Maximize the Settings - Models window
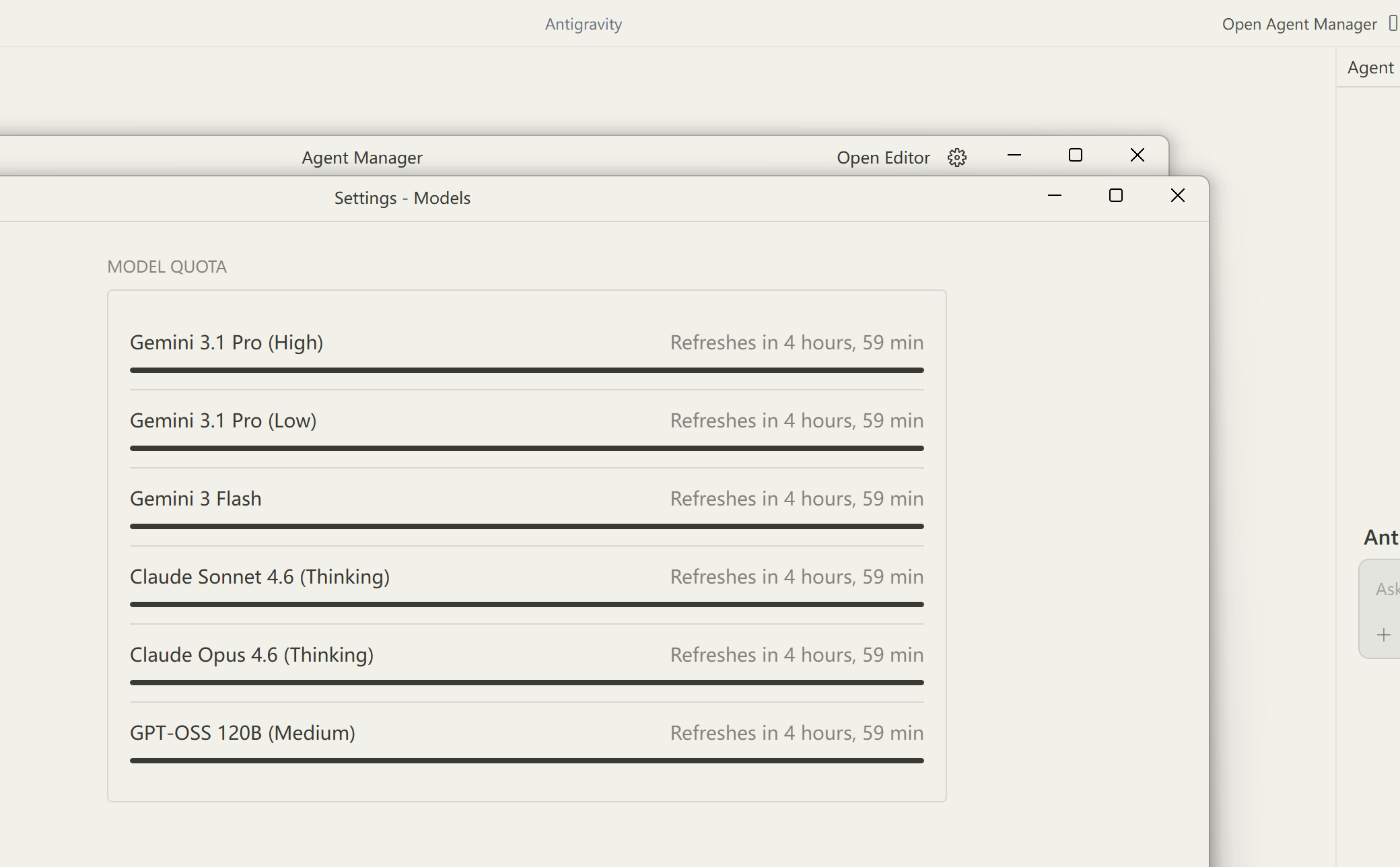This screenshot has height=867, width=1400. point(1116,195)
